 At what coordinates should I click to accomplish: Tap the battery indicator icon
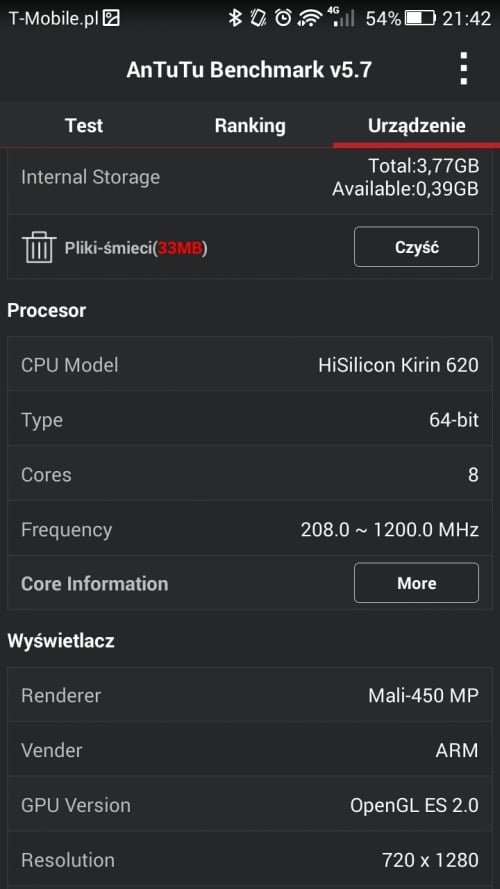click(420, 18)
